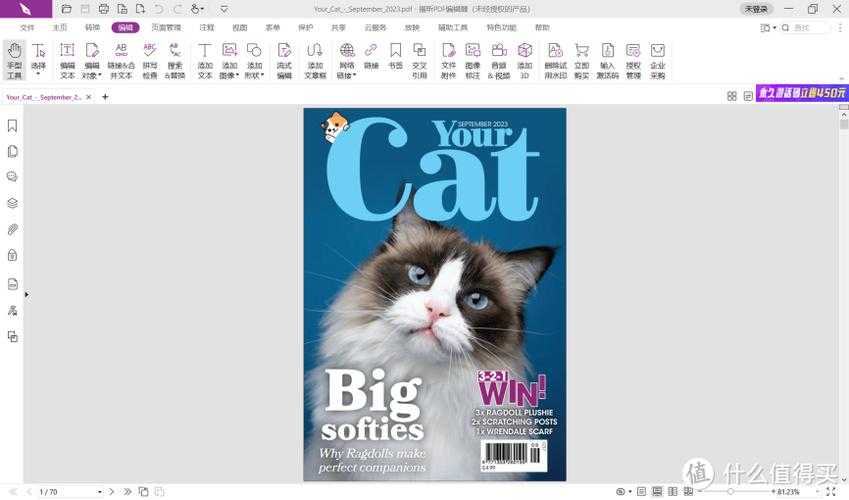Go to the next page arrow
Screen dimensions: 849x500
tap(112, 492)
